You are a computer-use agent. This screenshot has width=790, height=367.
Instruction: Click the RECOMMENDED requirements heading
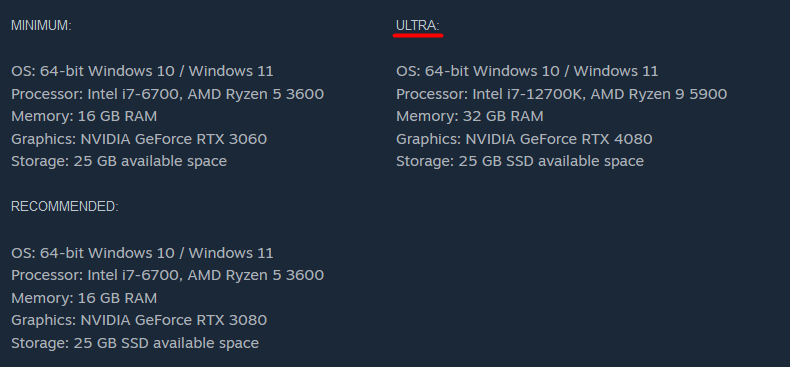64,207
